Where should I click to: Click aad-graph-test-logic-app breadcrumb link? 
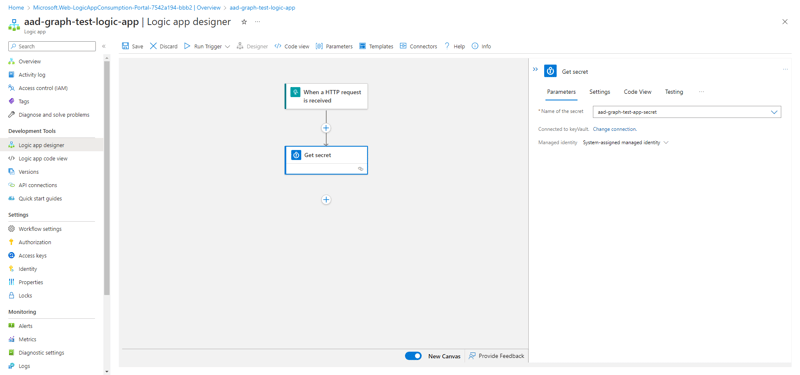(262, 8)
